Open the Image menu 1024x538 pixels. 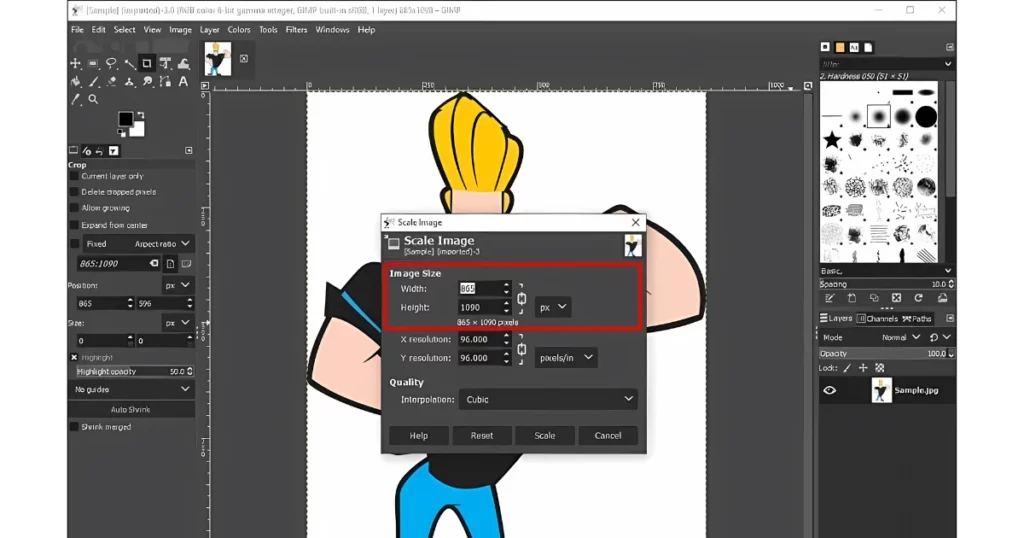click(x=180, y=29)
